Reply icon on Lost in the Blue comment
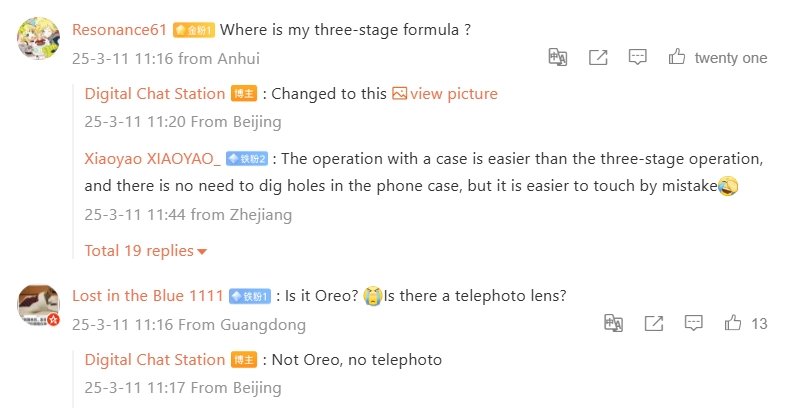This screenshot has height=408, width=788. point(694,323)
